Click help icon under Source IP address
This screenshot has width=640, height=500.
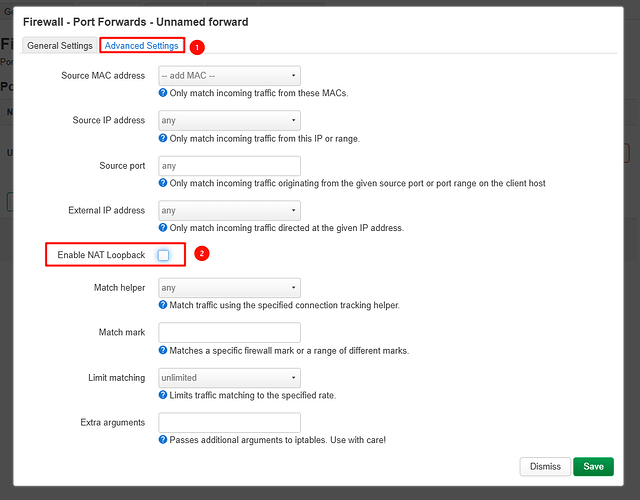click(163, 138)
